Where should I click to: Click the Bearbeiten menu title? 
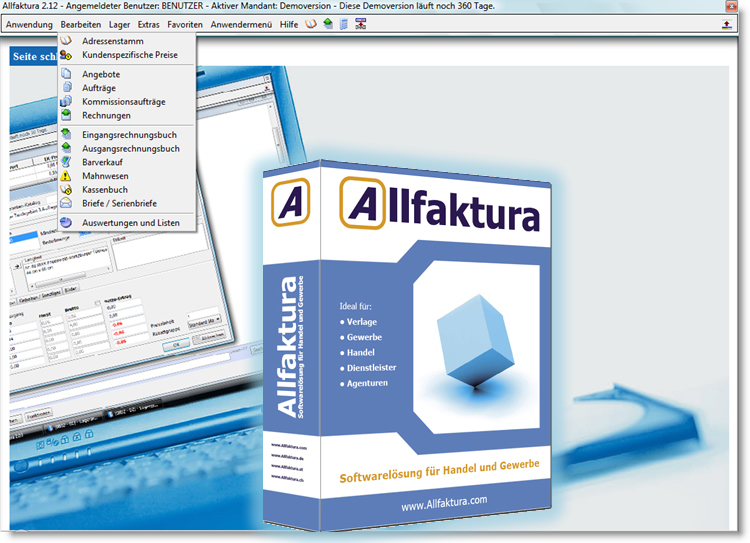coord(81,24)
